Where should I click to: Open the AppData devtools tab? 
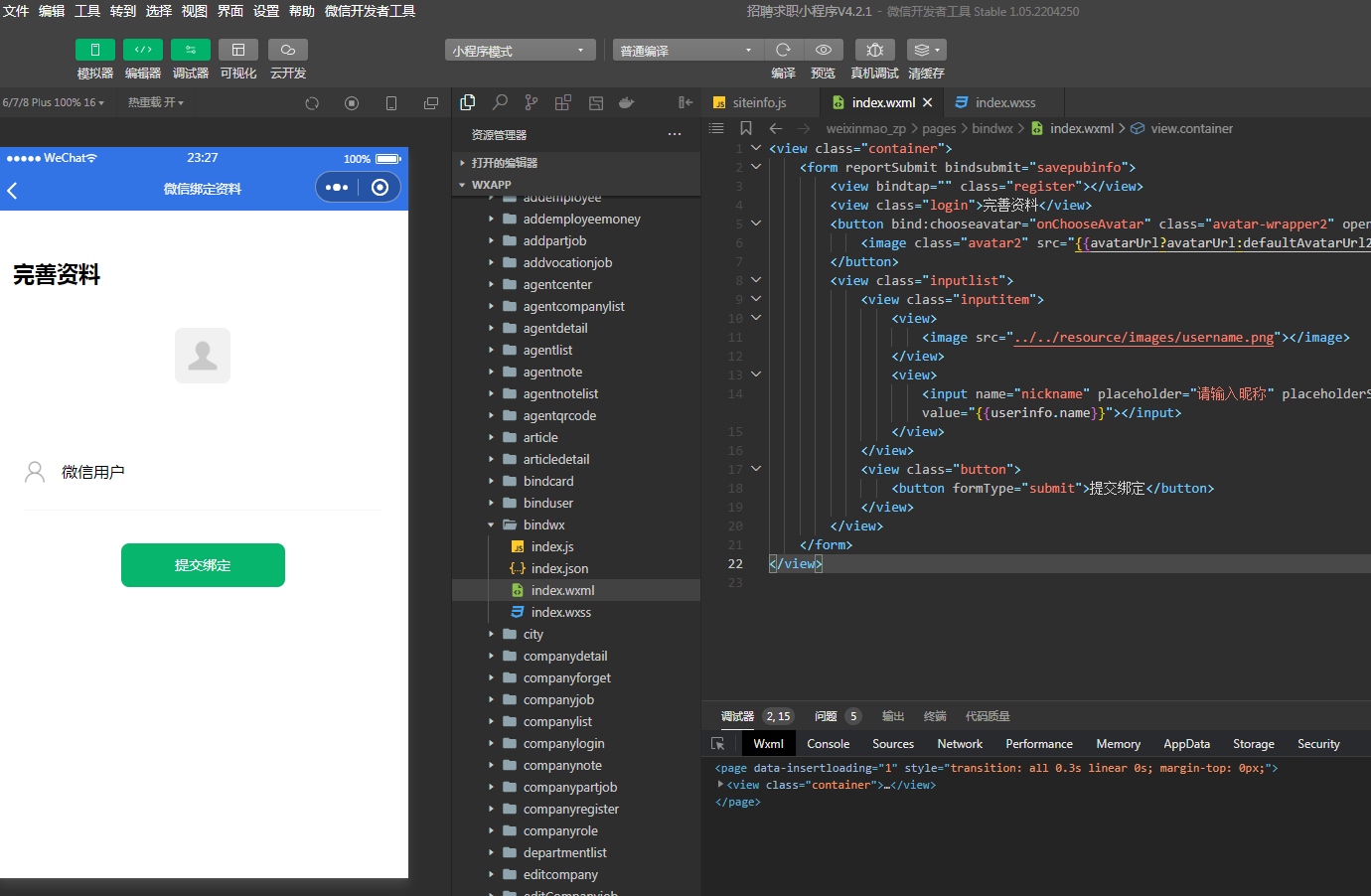pyautogui.click(x=1186, y=744)
